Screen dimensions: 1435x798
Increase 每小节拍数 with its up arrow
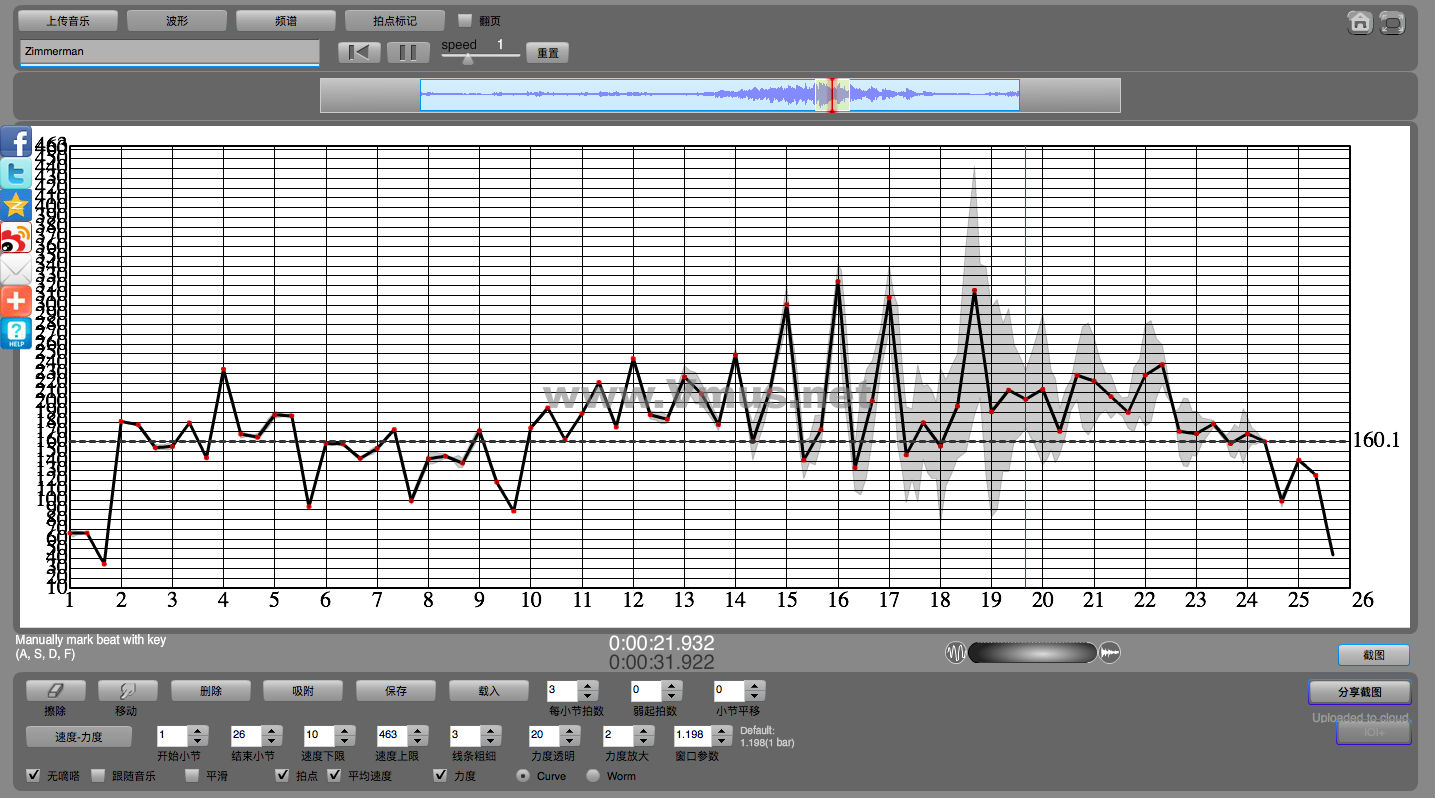pyautogui.click(x=588, y=686)
